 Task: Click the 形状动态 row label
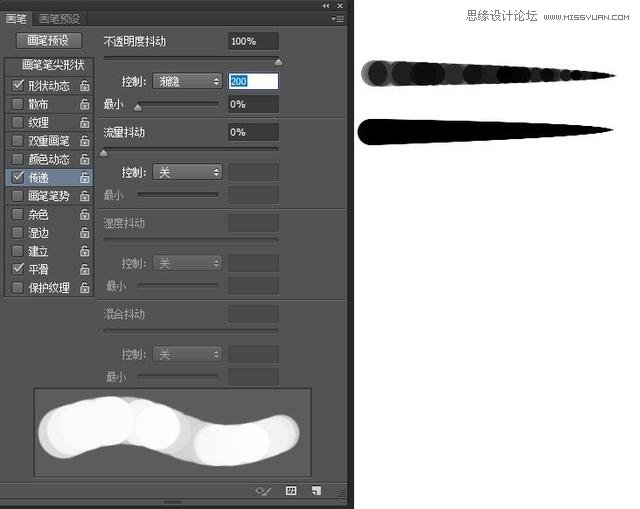49,86
